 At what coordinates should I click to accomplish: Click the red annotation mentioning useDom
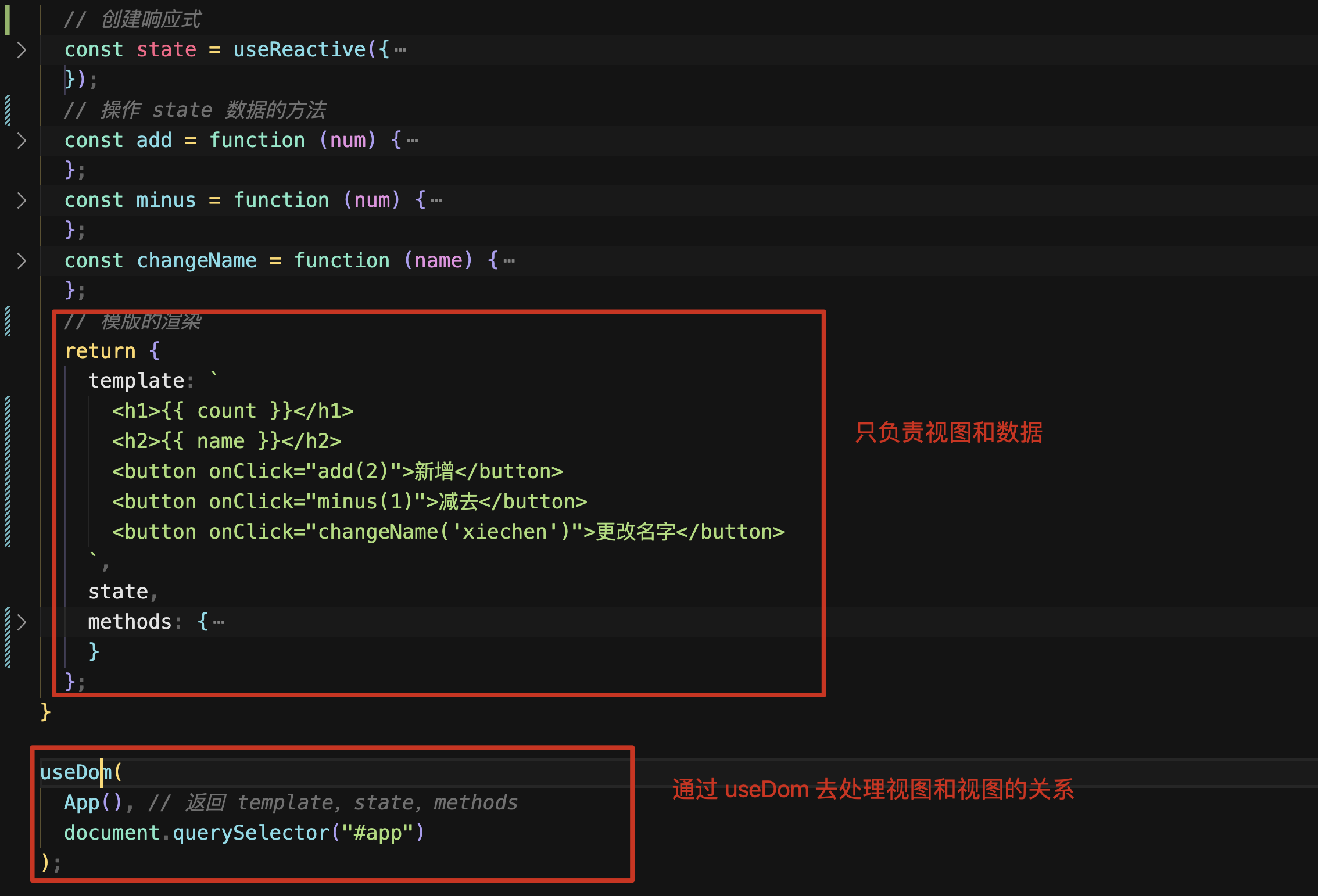pyautogui.click(x=873, y=789)
